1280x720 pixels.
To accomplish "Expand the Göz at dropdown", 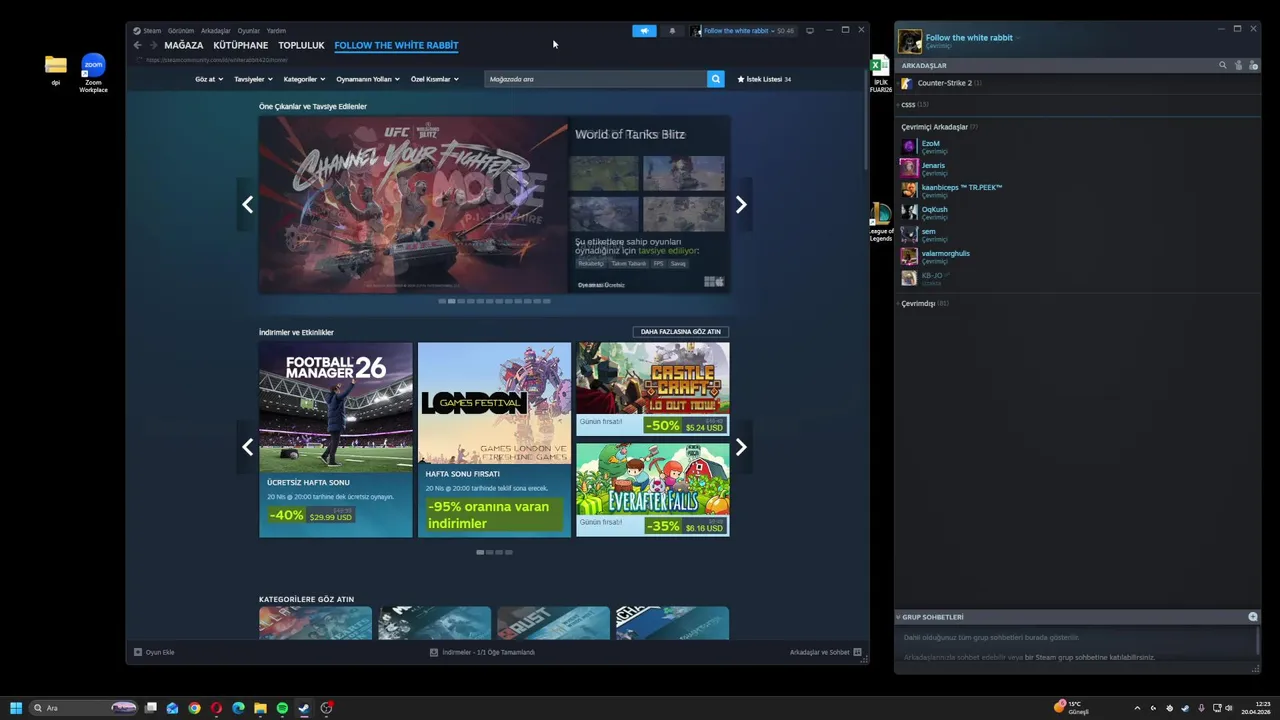I will click(208, 79).
